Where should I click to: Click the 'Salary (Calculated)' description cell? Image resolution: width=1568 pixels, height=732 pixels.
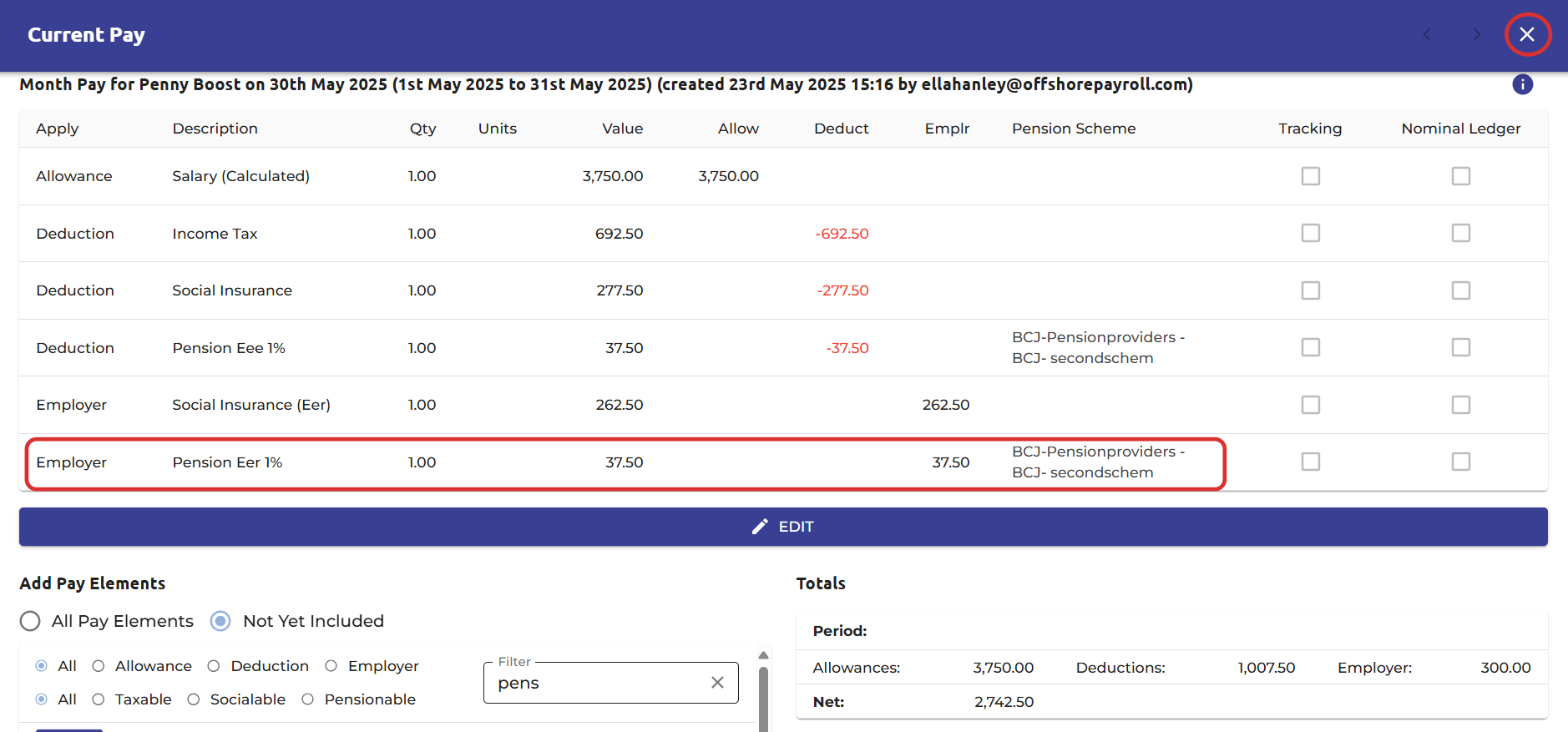(240, 176)
